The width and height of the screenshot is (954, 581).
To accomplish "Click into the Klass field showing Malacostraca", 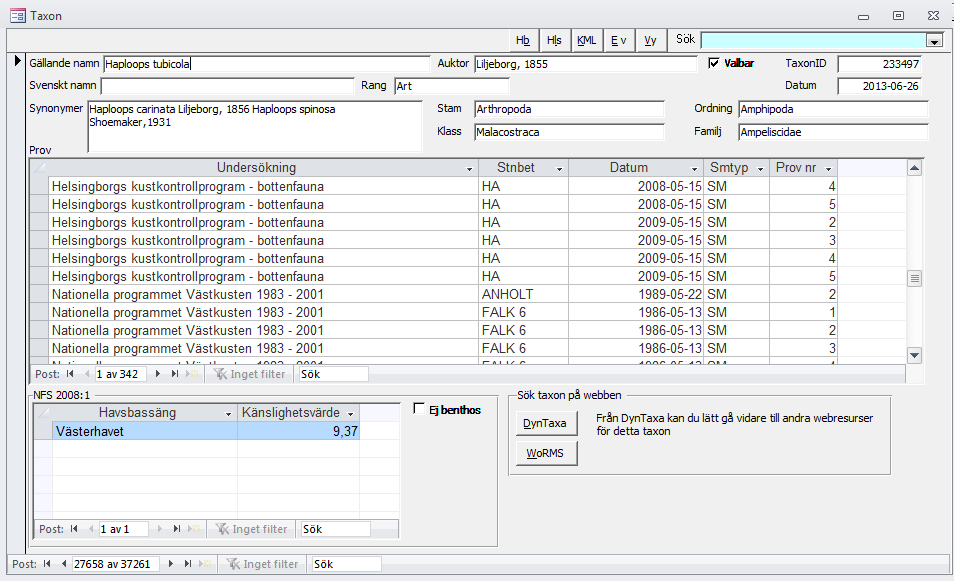I will pos(569,132).
